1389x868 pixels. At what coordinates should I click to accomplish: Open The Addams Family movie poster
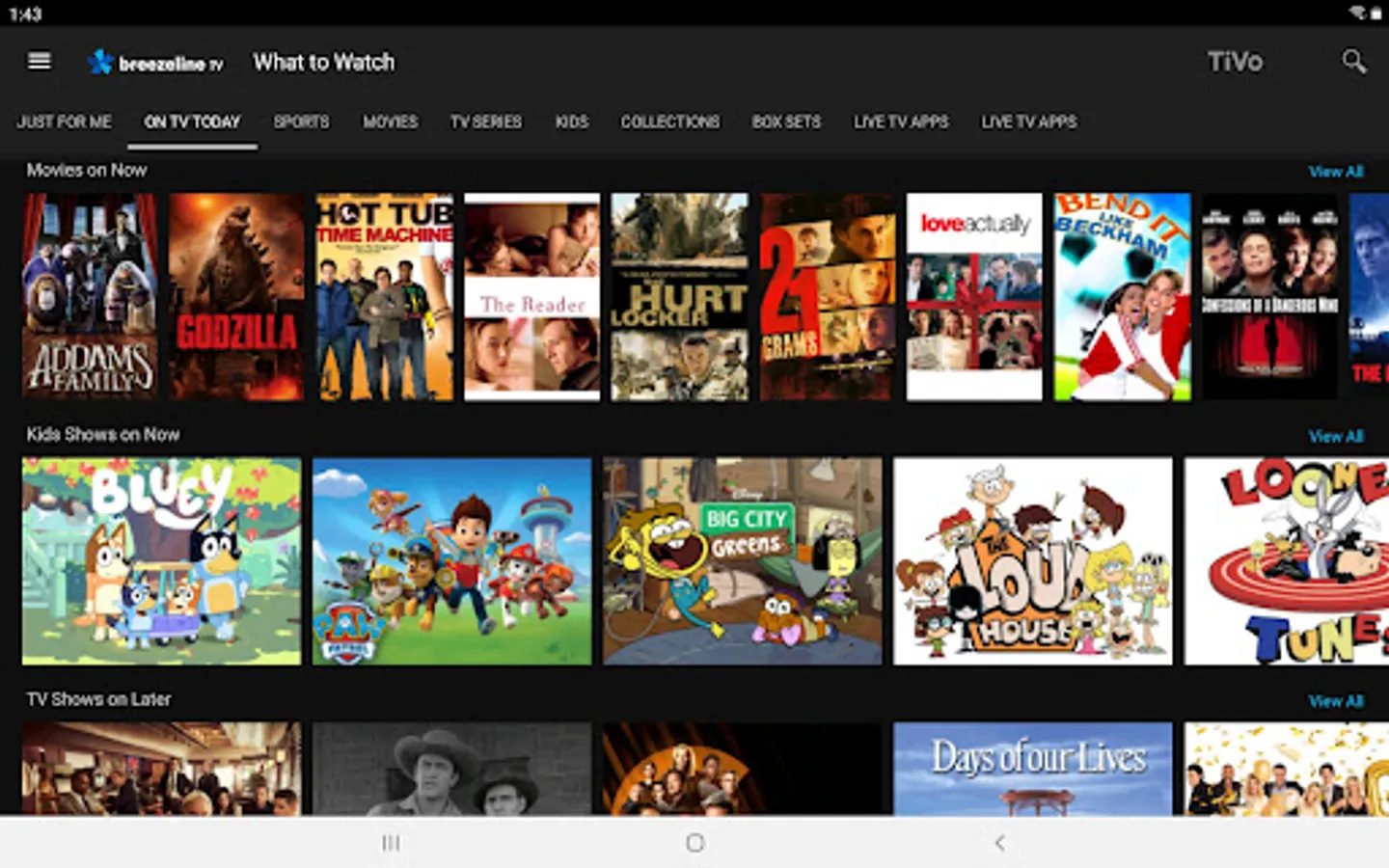[90, 296]
